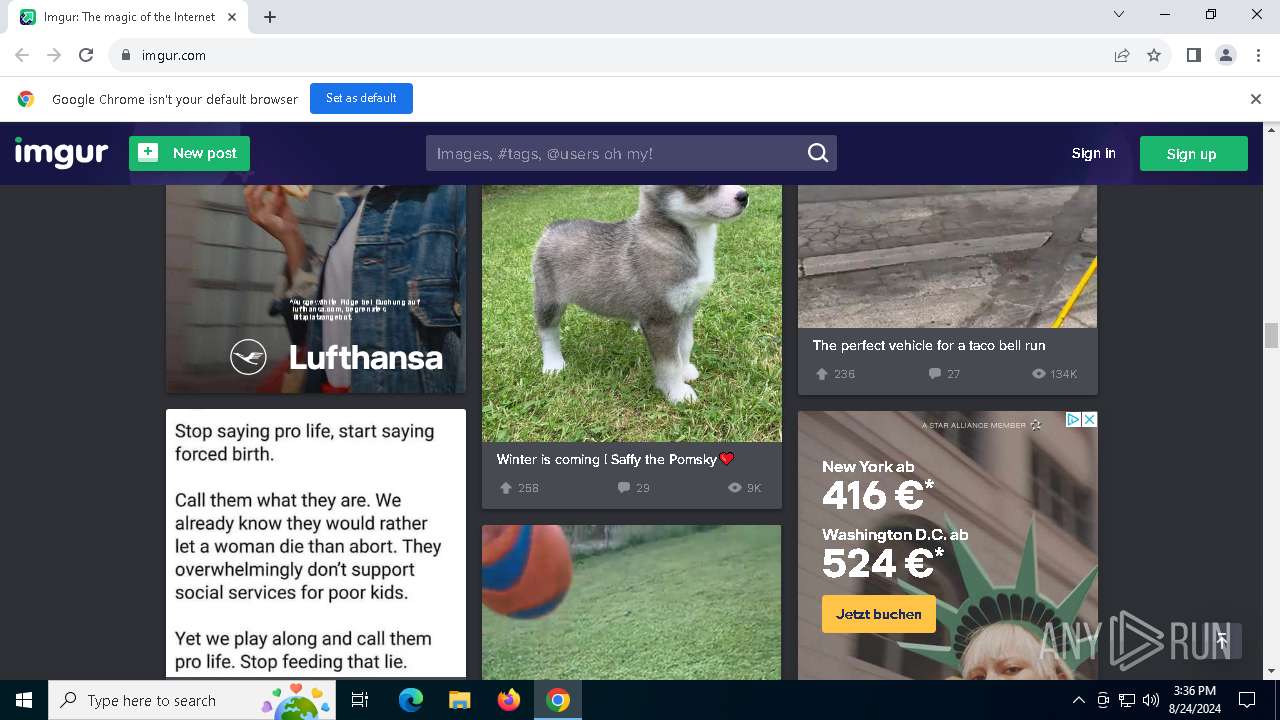This screenshot has height=720, width=1280.
Task: Click the page vertical scrollbar thumb
Action: (1272, 335)
